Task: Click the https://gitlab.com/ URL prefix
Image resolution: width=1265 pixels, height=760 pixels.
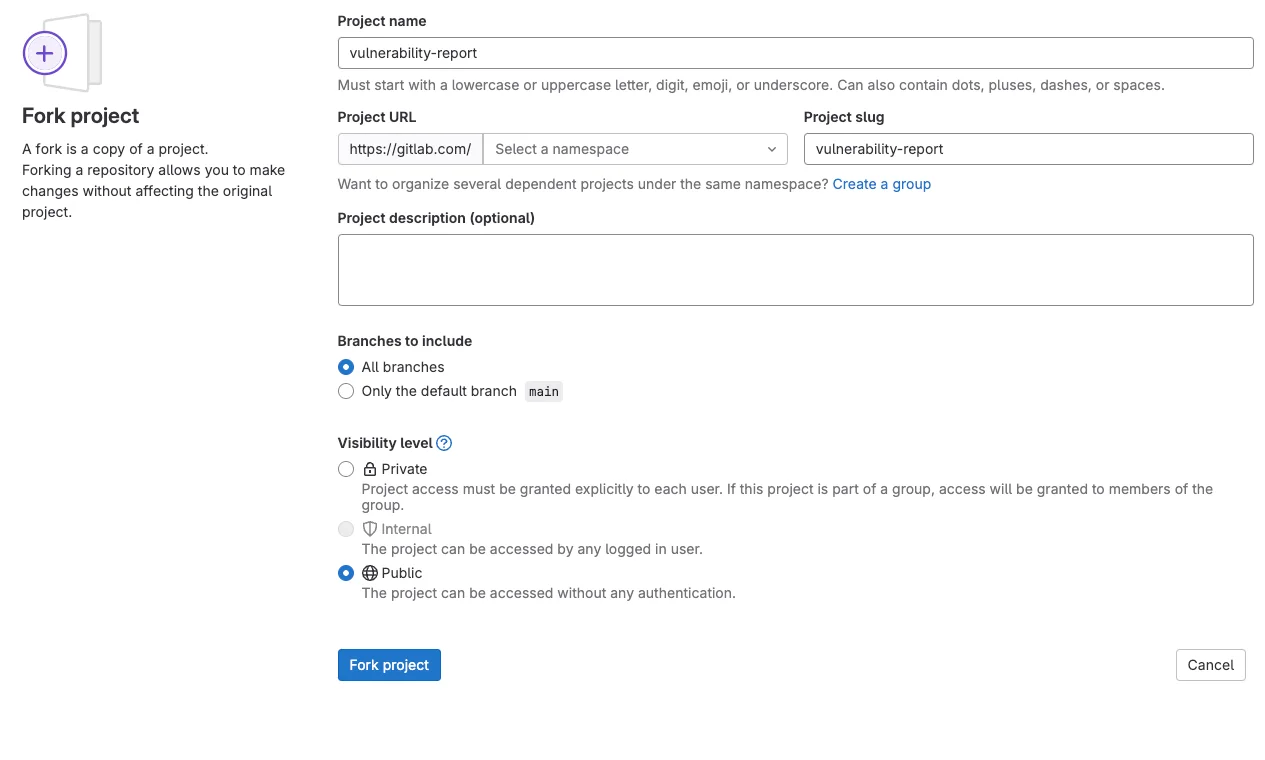Action: [410, 149]
